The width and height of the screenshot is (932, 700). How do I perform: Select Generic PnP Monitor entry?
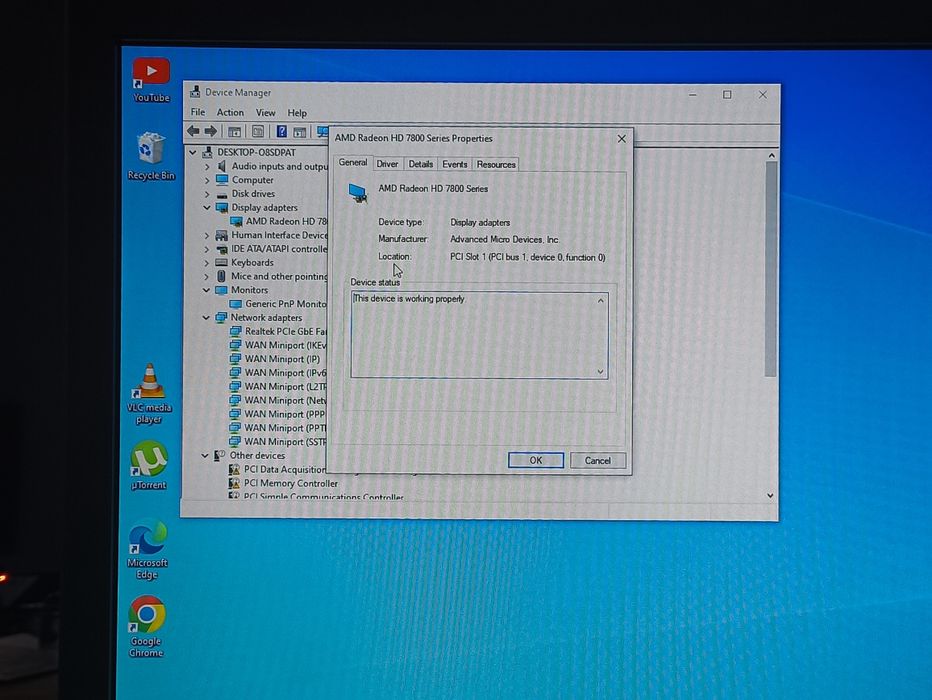click(278, 304)
